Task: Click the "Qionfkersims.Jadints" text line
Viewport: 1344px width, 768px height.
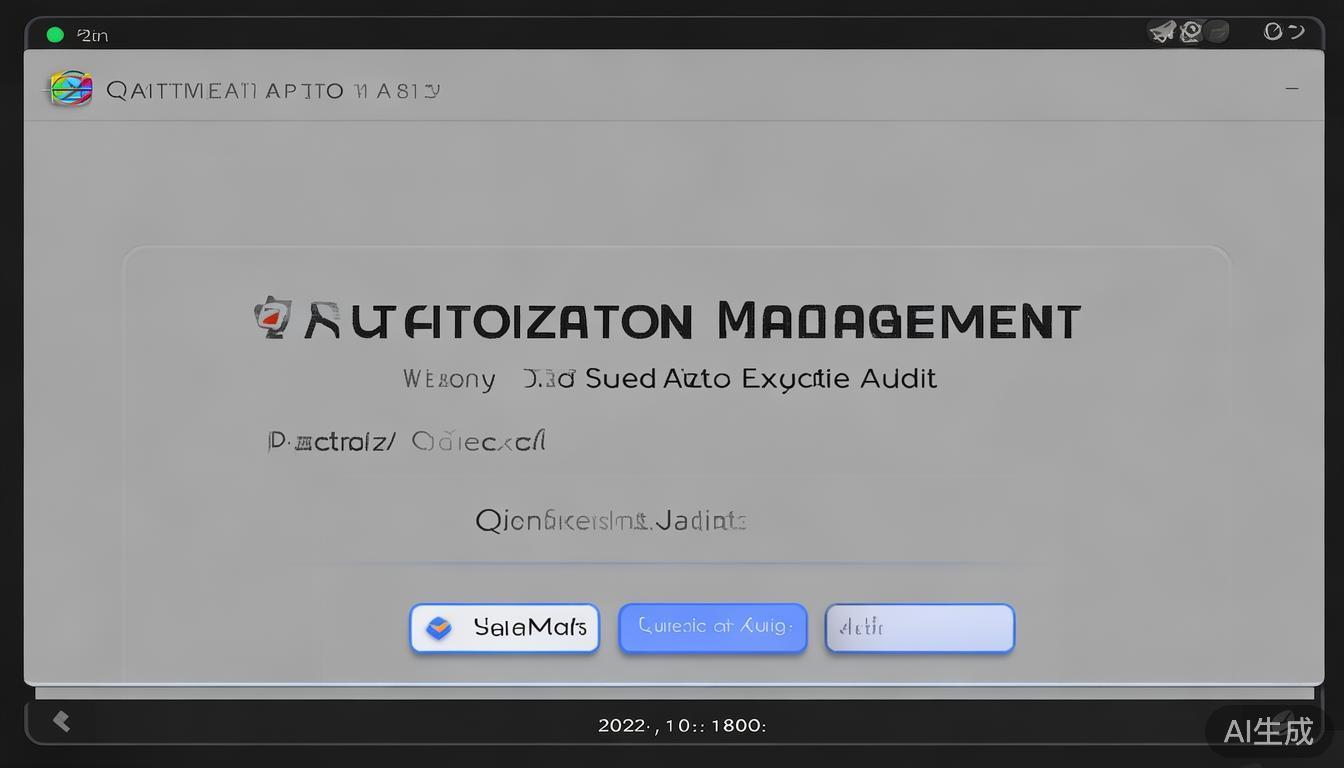Action: 610,521
